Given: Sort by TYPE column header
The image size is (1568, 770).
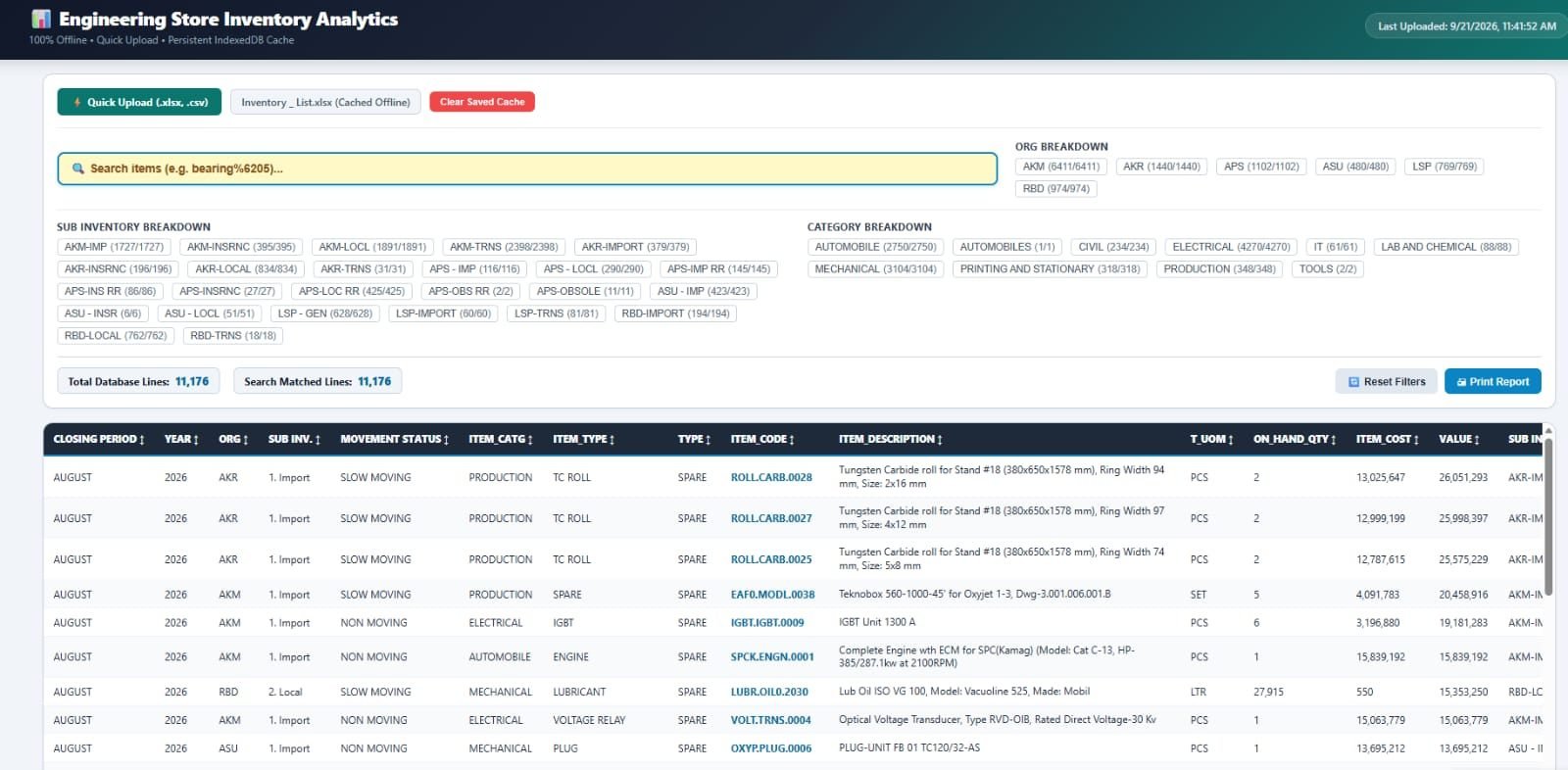Looking at the screenshot, I should [694, 439].
